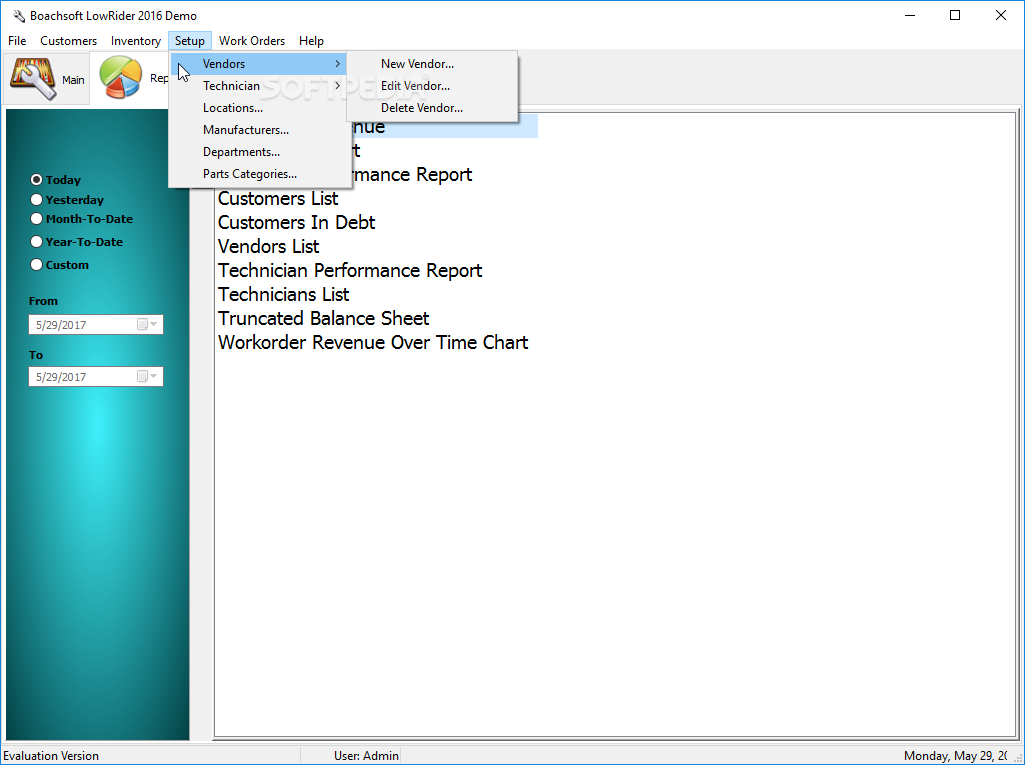Open the Work Orders menu
Image resolution: width=1025 pixels, height=765 pixels.
[252, 41]
